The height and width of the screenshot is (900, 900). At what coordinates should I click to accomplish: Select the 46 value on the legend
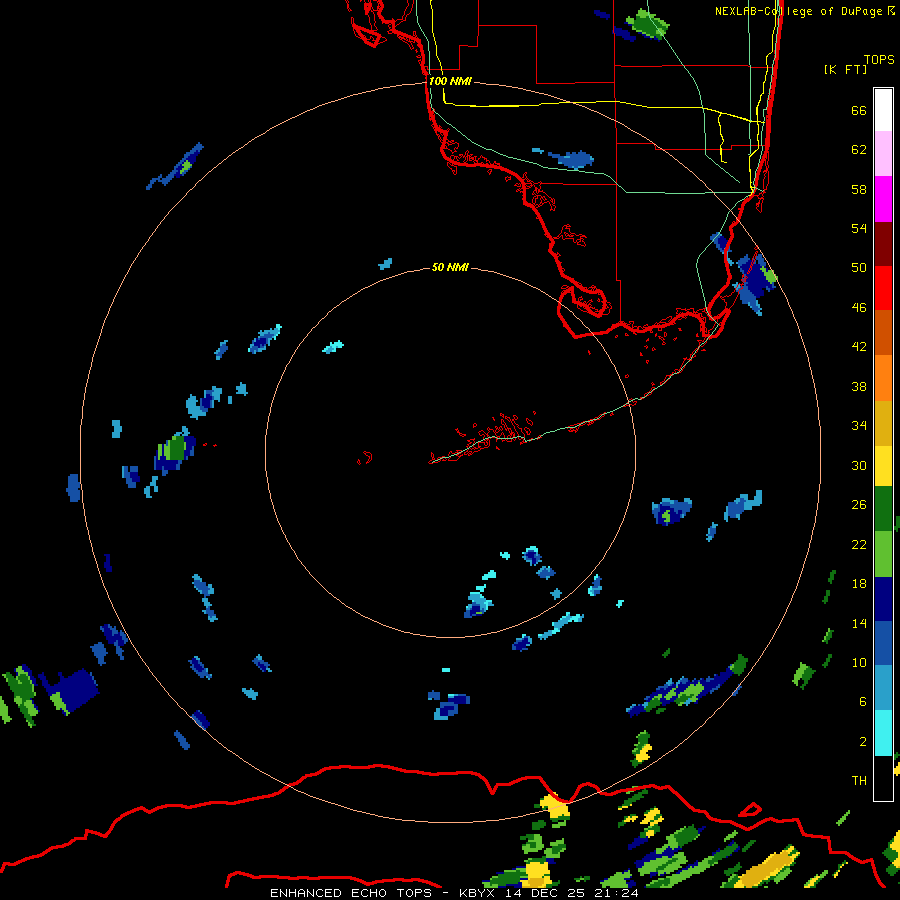pyautogui.click(x=859, y=308)
